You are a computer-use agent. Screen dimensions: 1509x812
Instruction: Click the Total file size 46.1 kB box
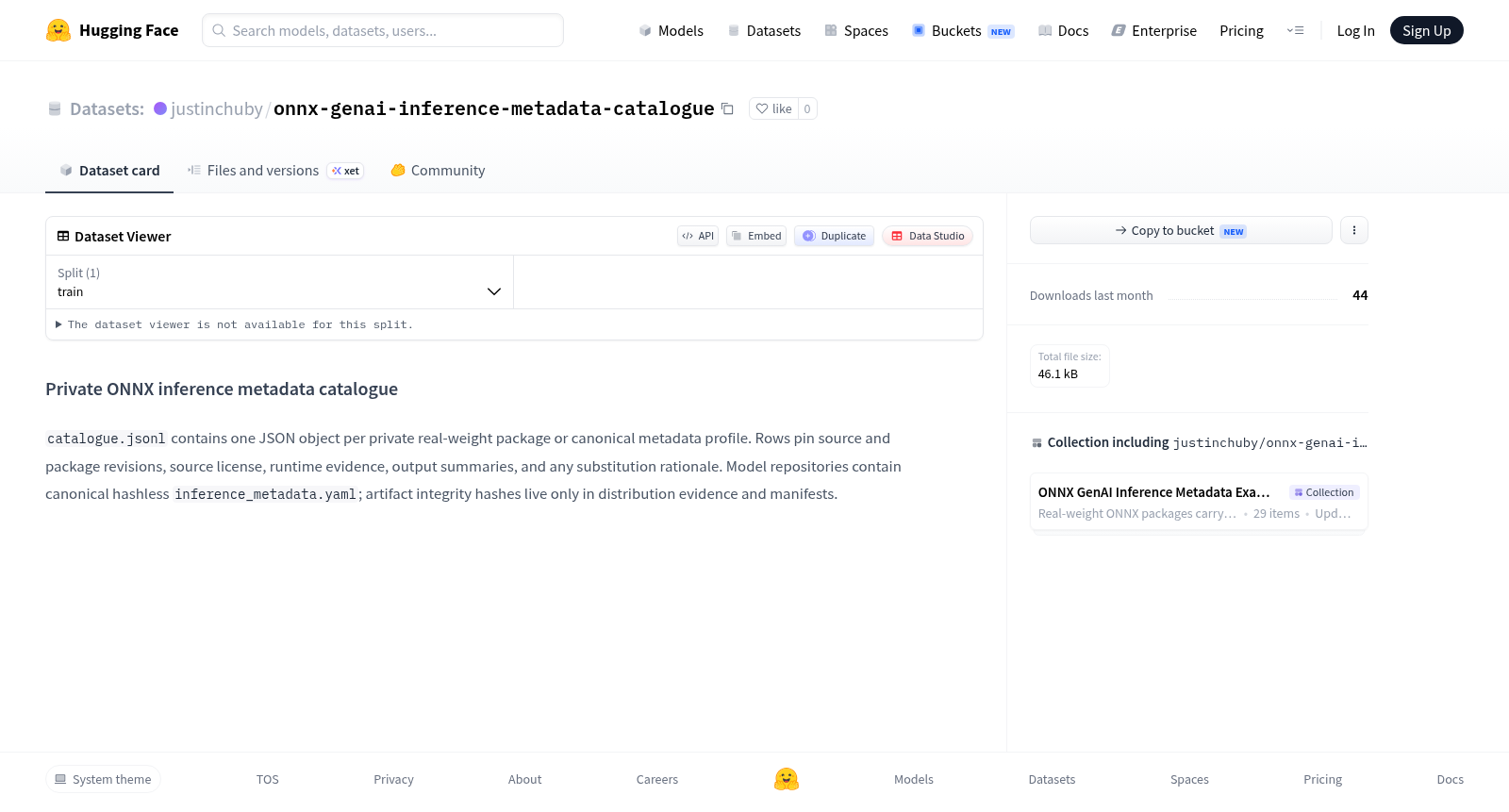coord(1070,366)
